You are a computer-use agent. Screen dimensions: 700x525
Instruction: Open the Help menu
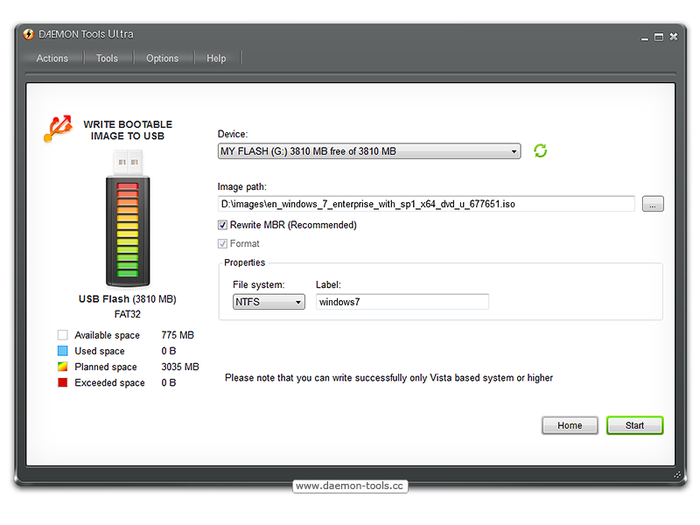[x=216, y=58]
